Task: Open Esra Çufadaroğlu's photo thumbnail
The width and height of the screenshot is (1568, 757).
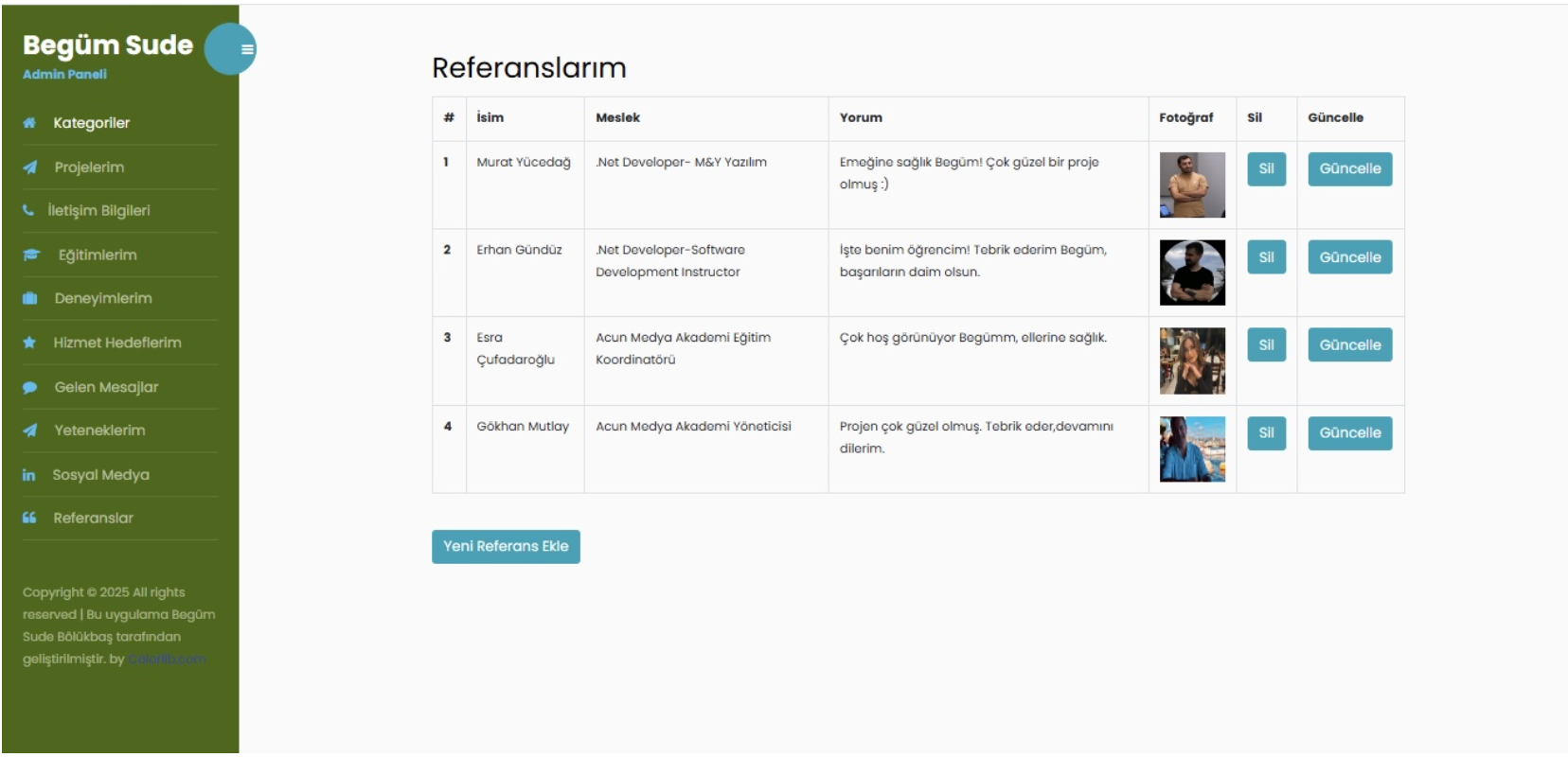Action: coord(1192,360)
